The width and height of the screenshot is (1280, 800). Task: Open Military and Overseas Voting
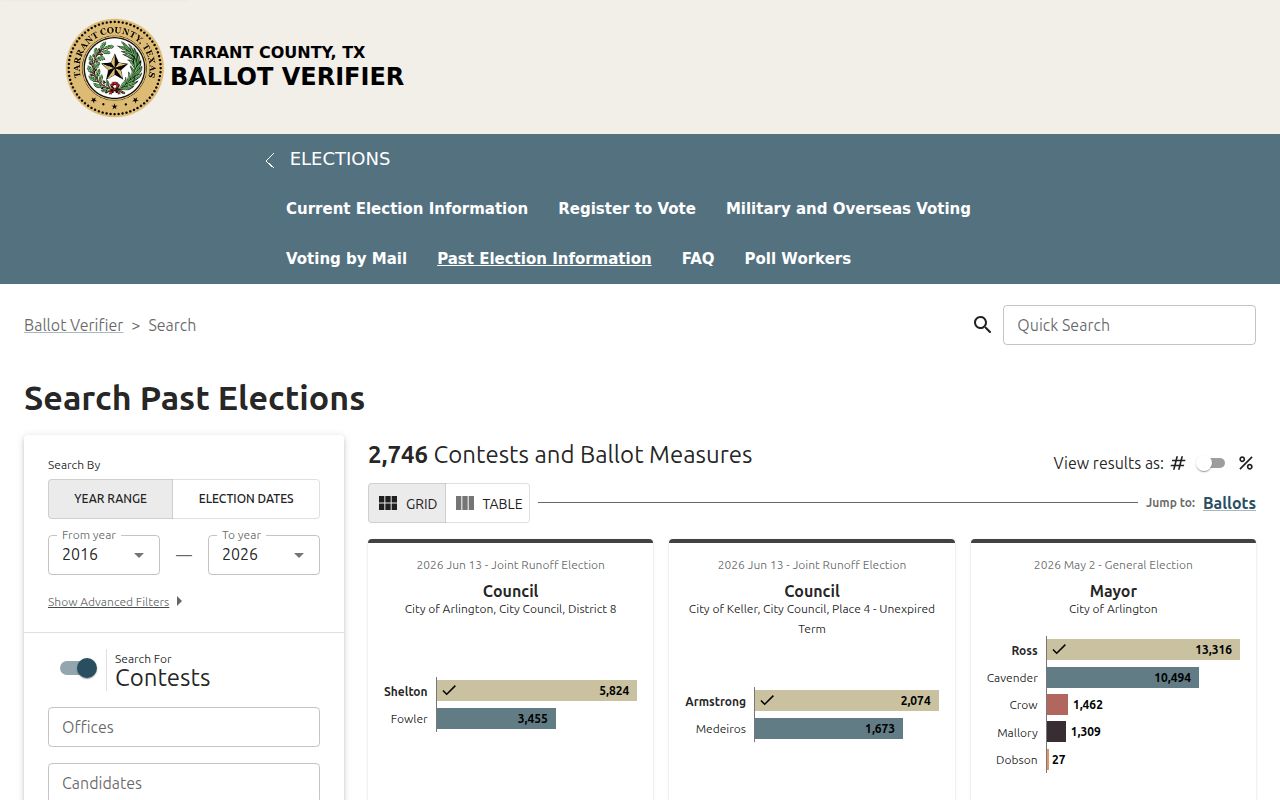(x=848, y=208)
